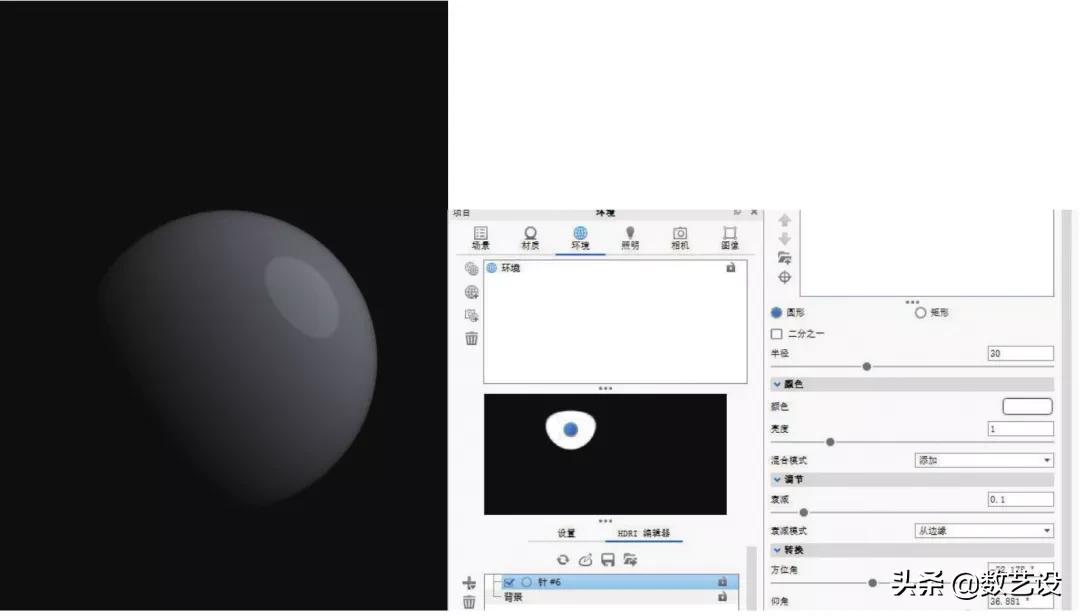Select the 矩形 (rectangle) radio button
Viewport: 1080px width, 616px height.
point(920,312)
